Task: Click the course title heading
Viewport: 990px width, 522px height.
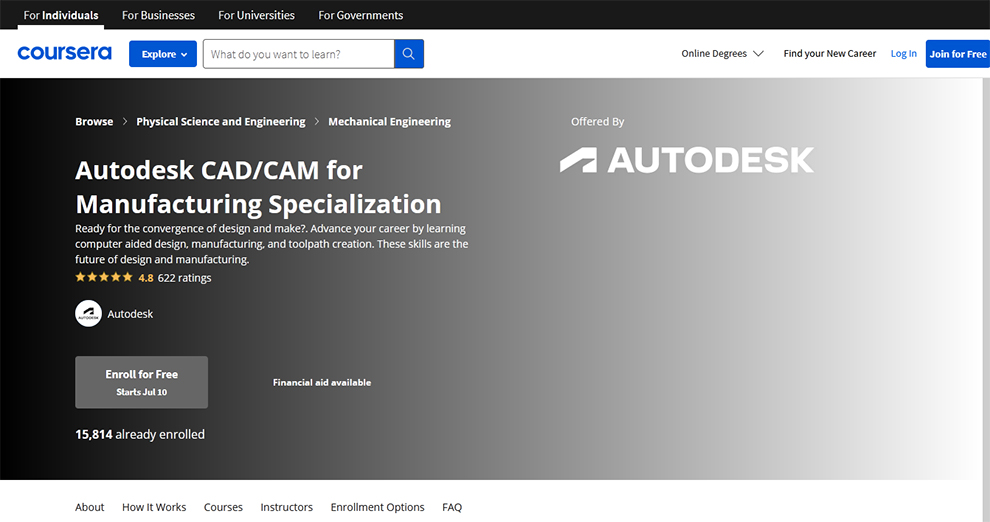Action: (258, 187)
